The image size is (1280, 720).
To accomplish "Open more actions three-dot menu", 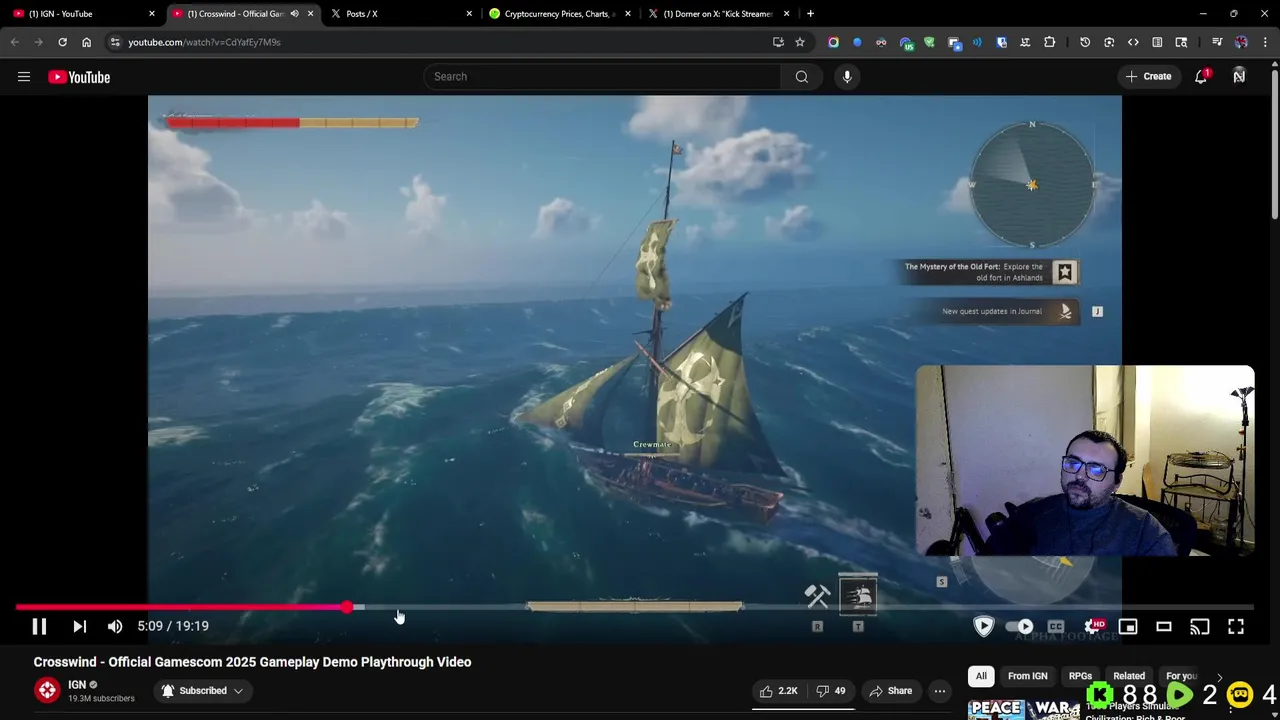I will point(940,691).
